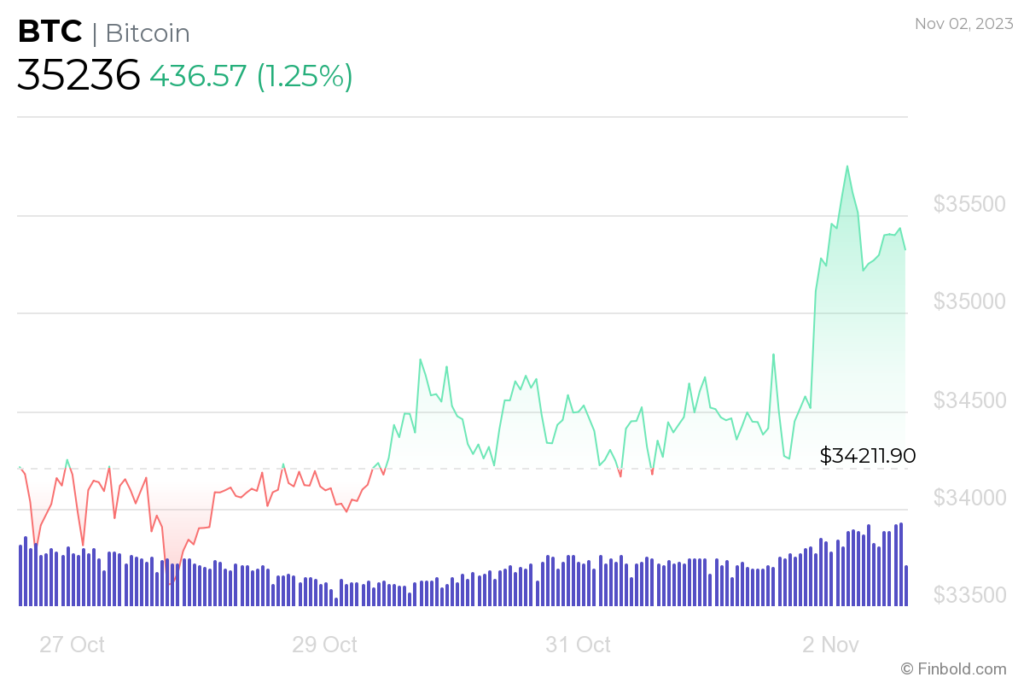
Task: Click the $35000 y-axis label
Action: pyautogui.click(x=969, y=302)
